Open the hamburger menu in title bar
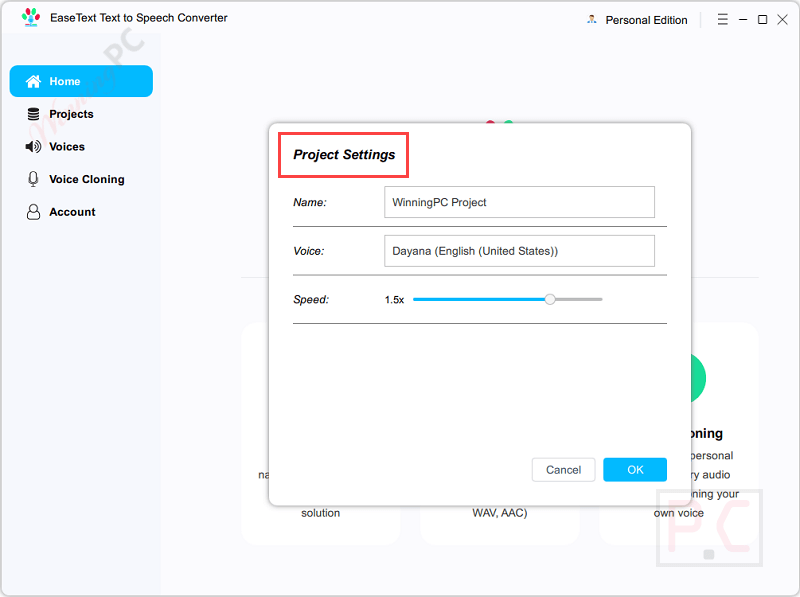 (x=722, y=19)
